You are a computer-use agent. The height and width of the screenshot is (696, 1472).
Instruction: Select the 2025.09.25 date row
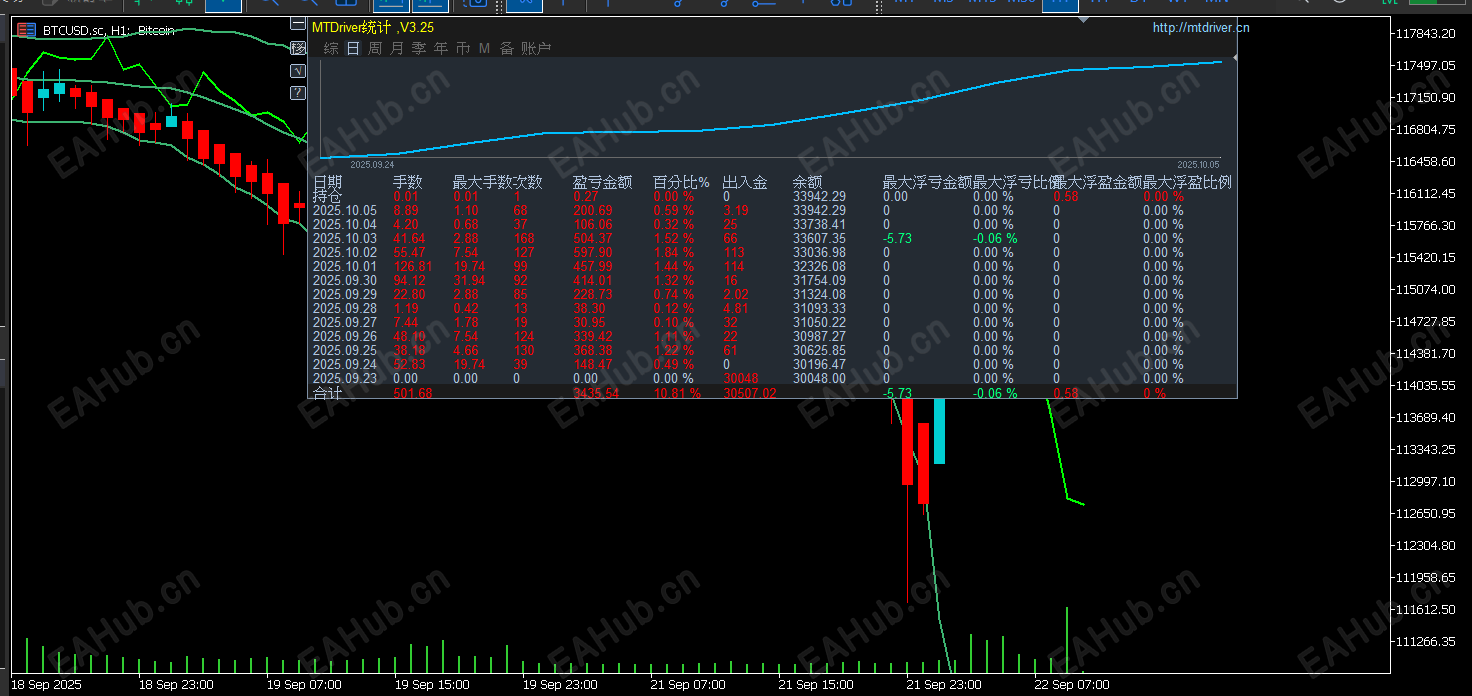(344, 350)
